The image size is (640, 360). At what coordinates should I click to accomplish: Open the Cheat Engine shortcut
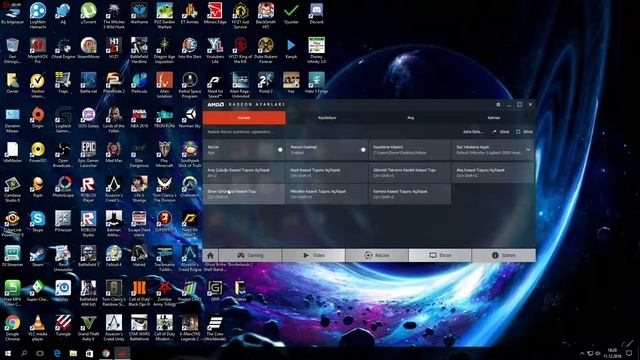point(63,48)
